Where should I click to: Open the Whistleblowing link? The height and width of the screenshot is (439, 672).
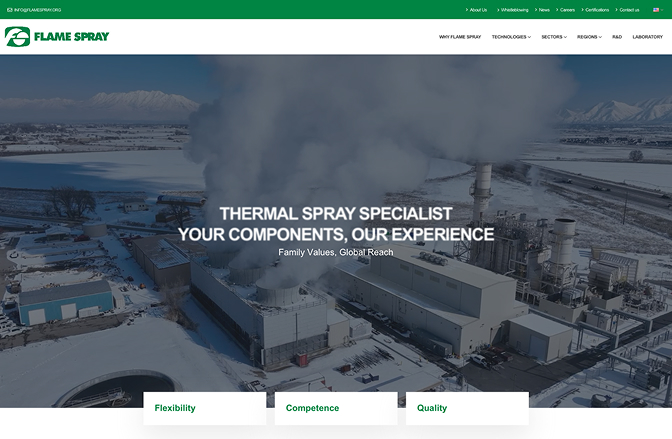pyautogui.click(x=513, y=10)
